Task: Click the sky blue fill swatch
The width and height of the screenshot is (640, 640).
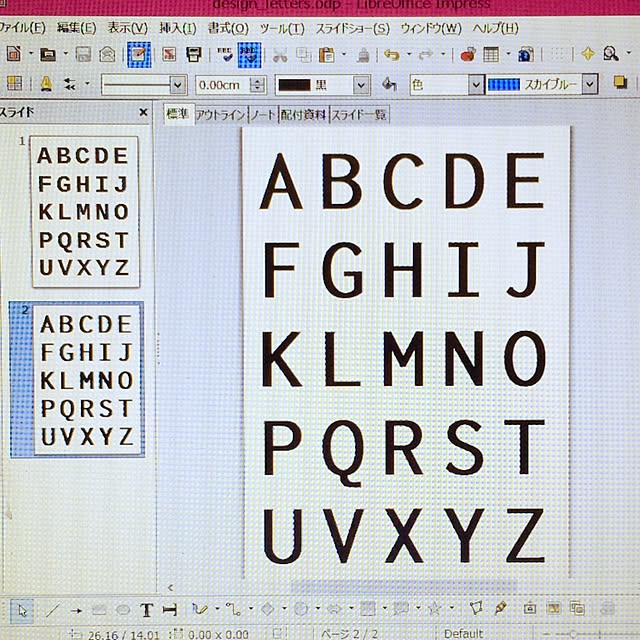Action: click(x=504, y=84)
